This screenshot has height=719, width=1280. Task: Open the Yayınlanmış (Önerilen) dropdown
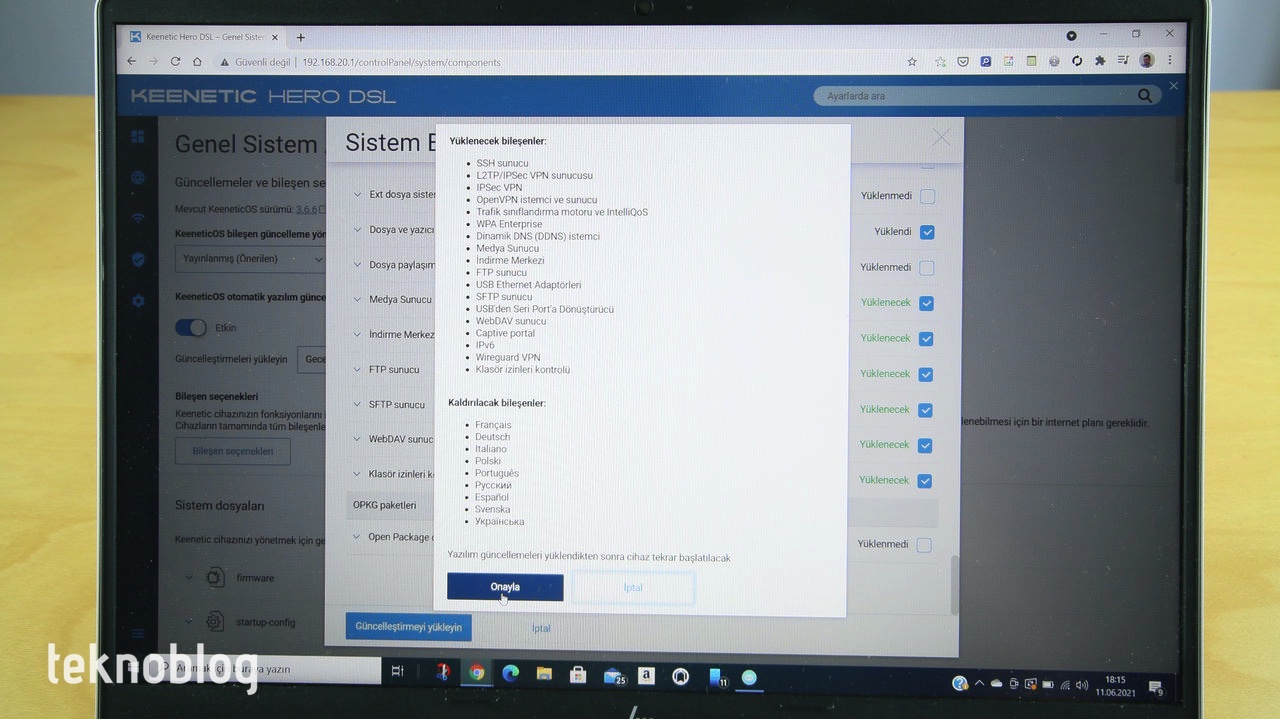(x=252, y=259)
